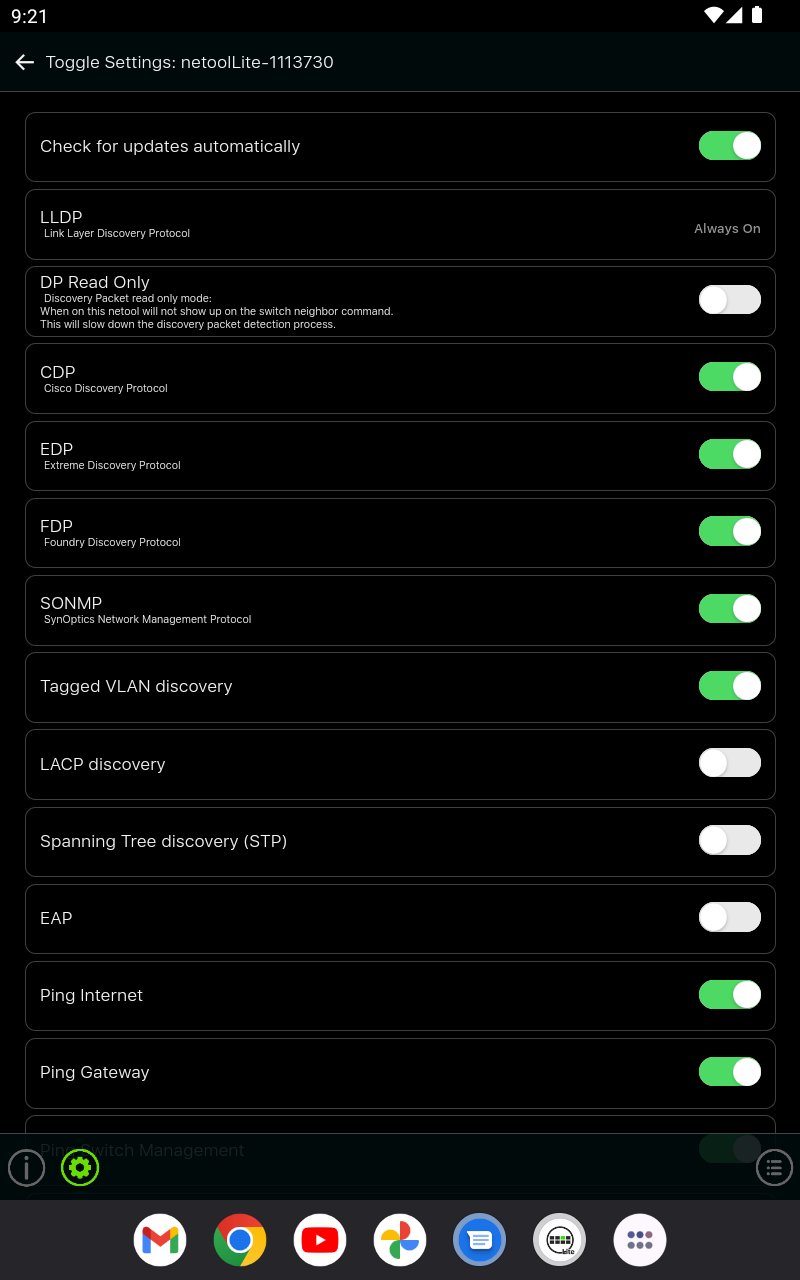Turn on Spanning Tree discovery toggle
800x1280 pixels.
point(729,841)
